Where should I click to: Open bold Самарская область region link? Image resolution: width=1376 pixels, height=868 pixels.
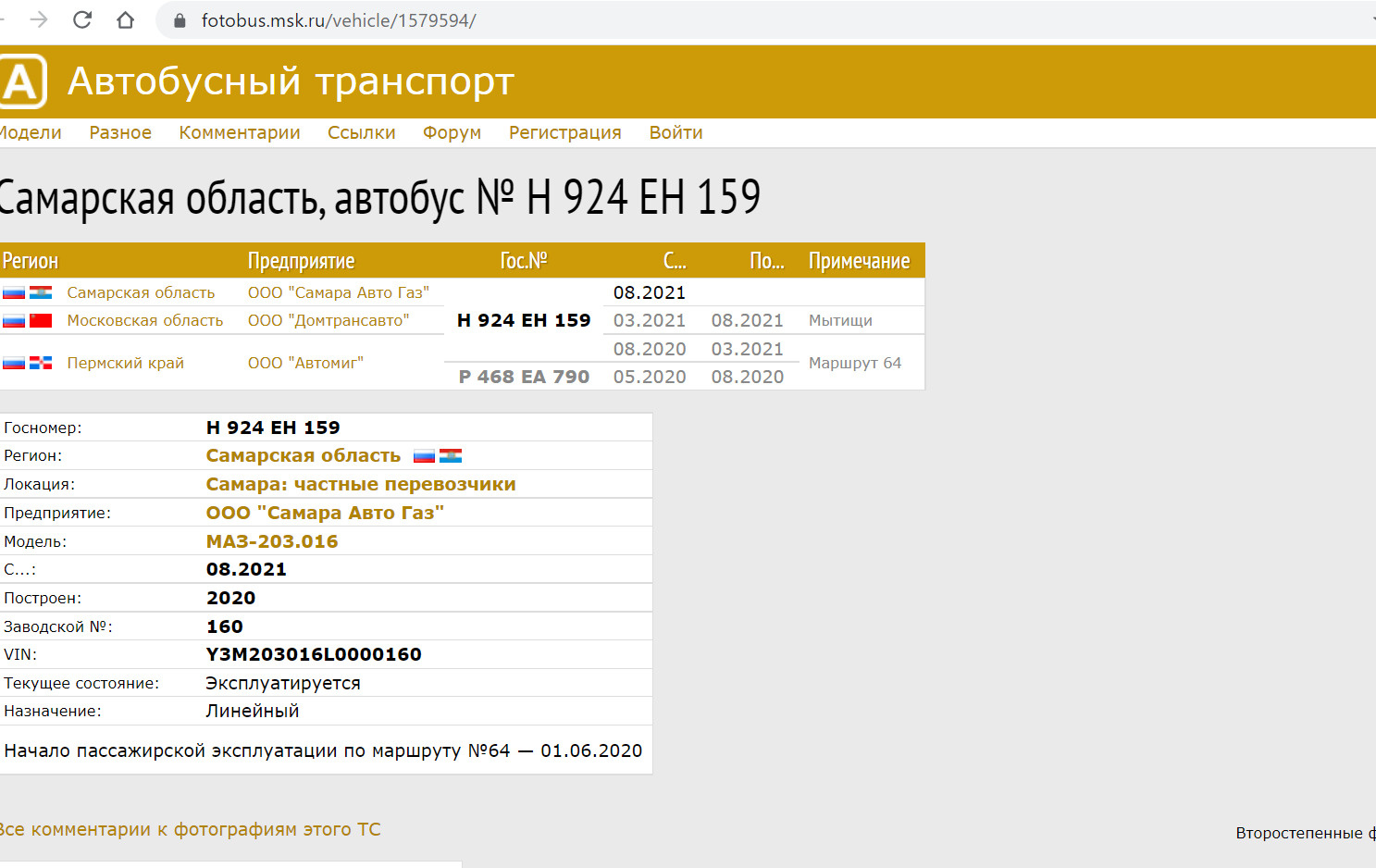(304, 455)
